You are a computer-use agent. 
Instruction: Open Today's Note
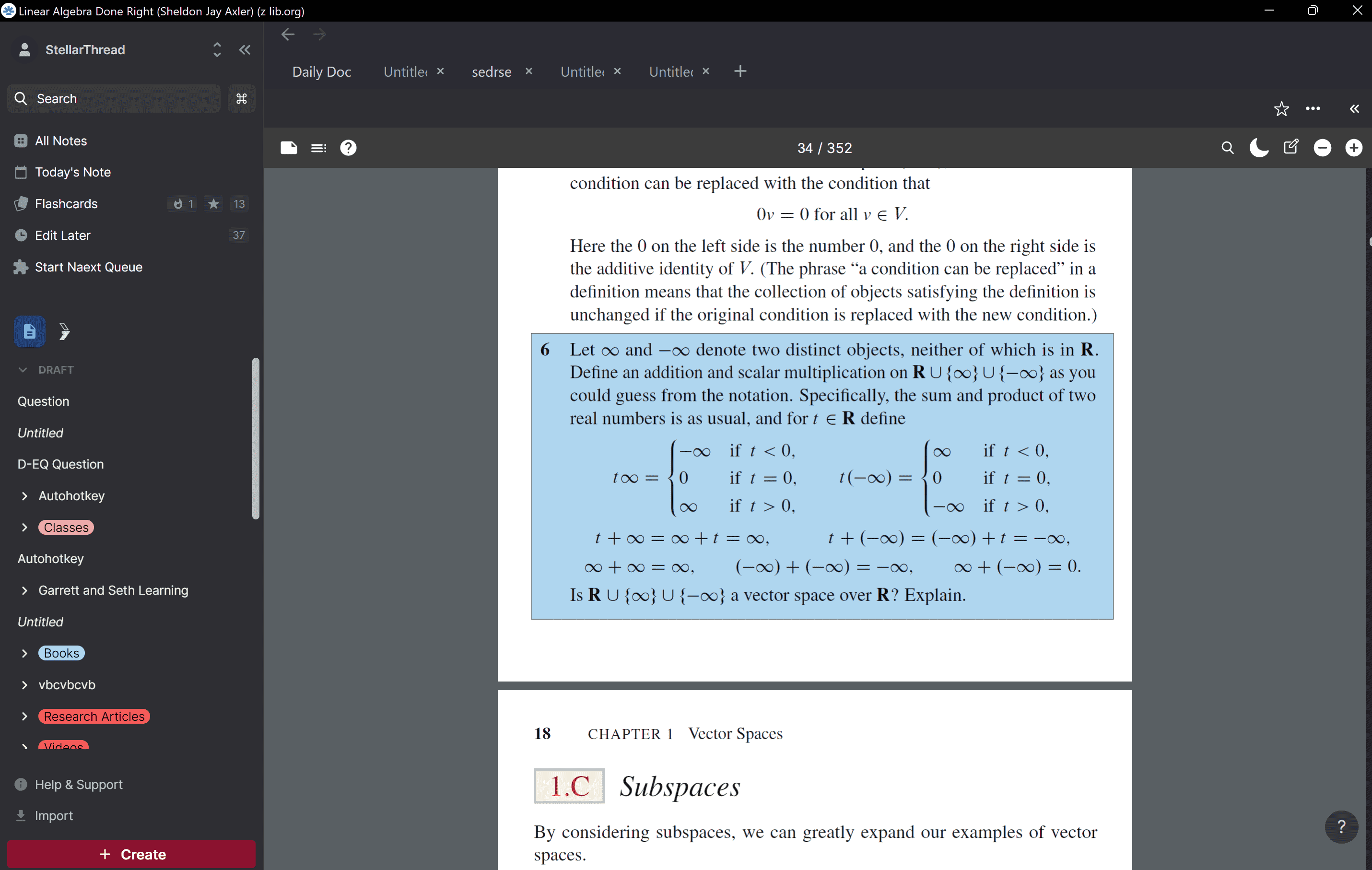click(x=73, y=172)
